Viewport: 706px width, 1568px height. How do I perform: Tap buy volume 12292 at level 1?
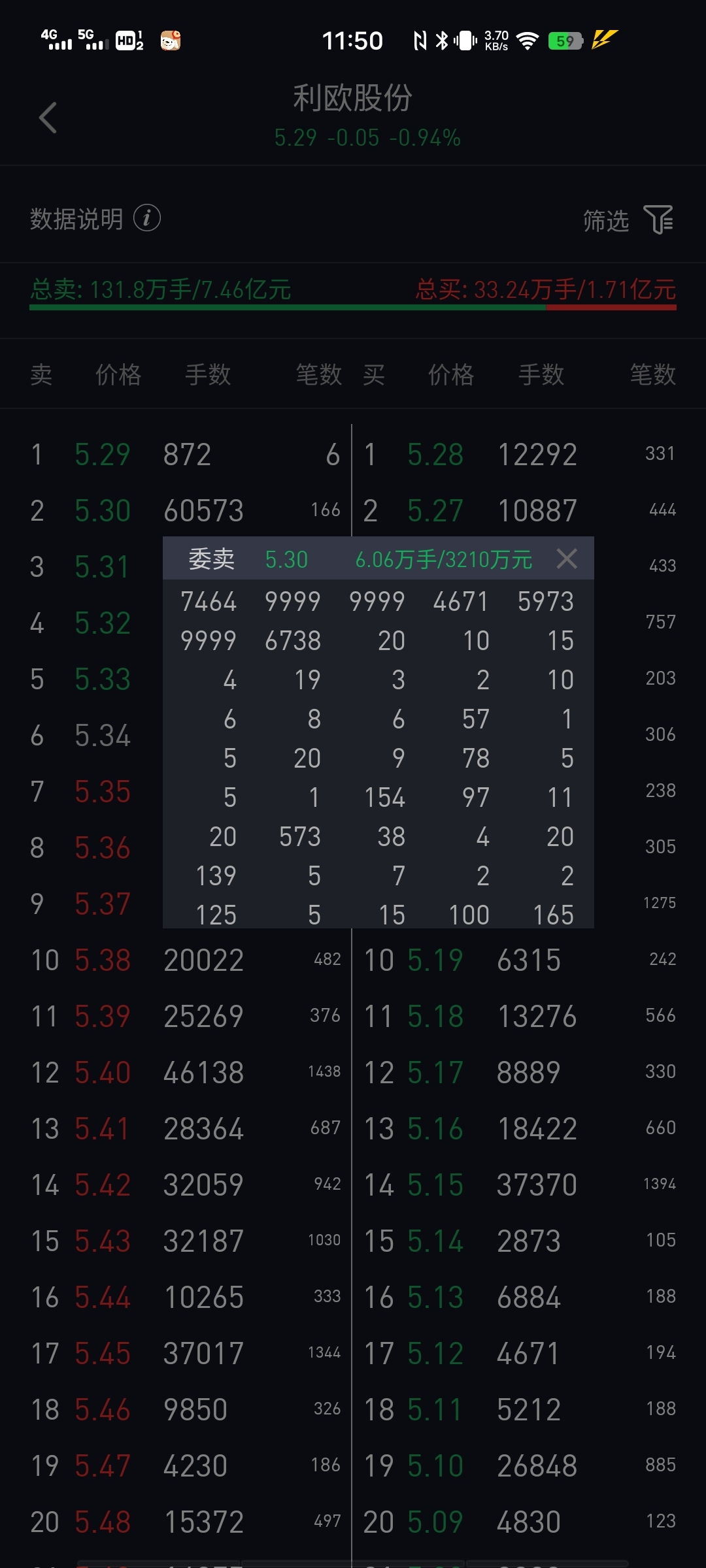coord(537,455)
